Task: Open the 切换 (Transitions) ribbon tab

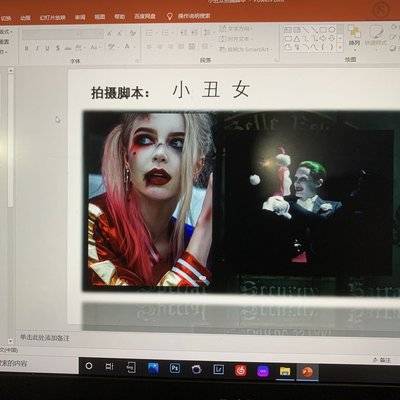Action: [x=5, y=18]
